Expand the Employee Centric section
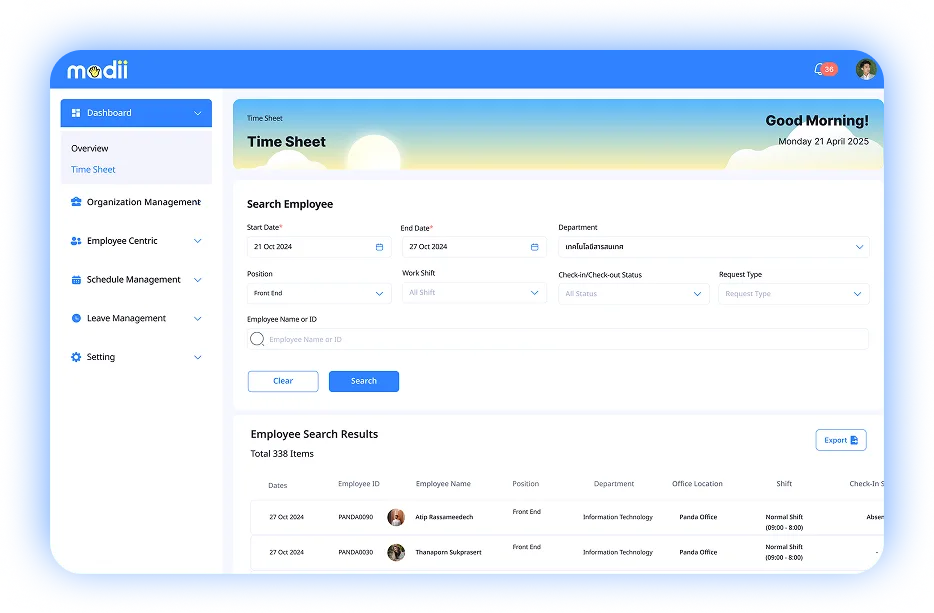 pyautogui.click(x=198, y=241)
